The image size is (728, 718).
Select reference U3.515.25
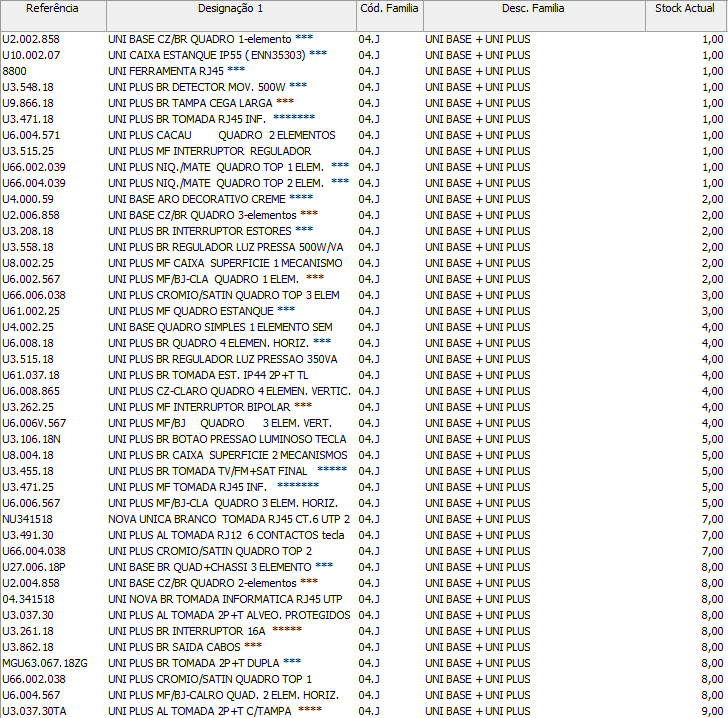click(28, 151)
